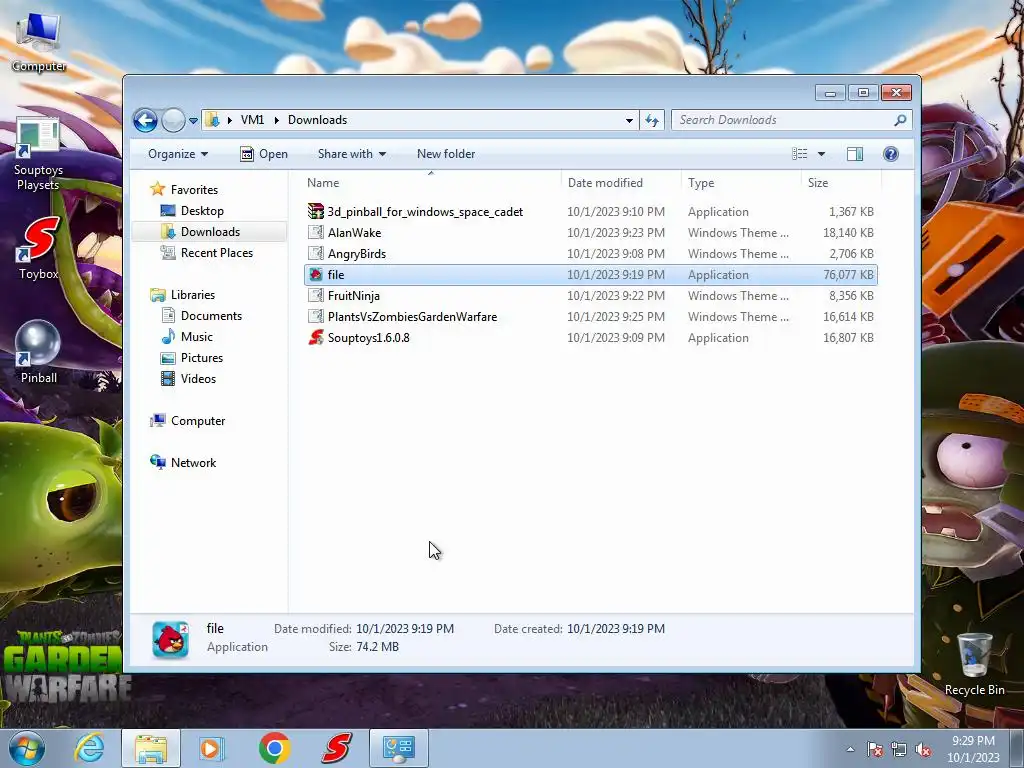Switch to Control Panel taskbar item
The height and width of the screenshot is (768, 1024).
pos(399,748)
